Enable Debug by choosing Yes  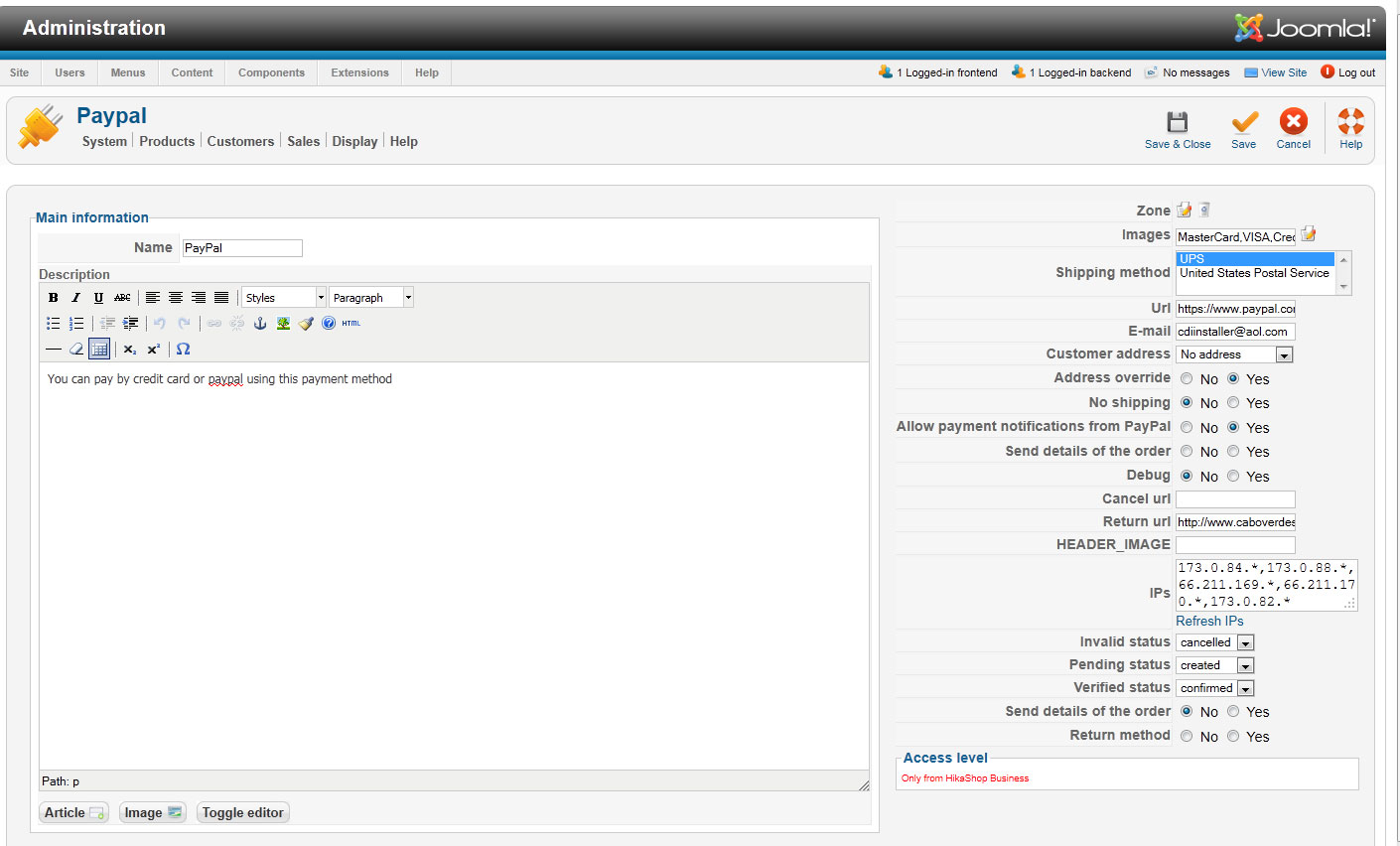[x=1233, y=477]
